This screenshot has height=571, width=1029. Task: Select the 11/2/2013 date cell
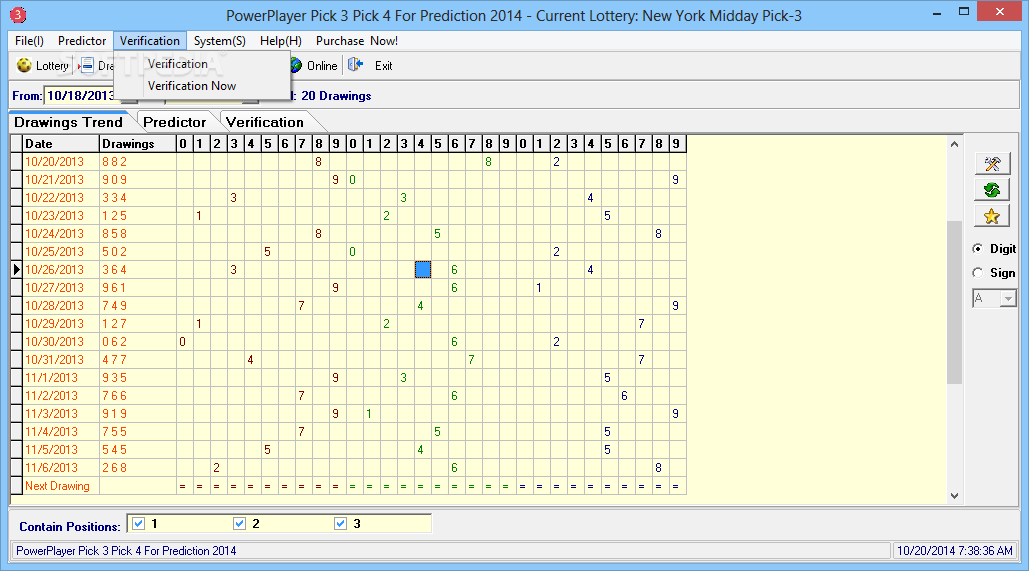[x=61, y=396]
